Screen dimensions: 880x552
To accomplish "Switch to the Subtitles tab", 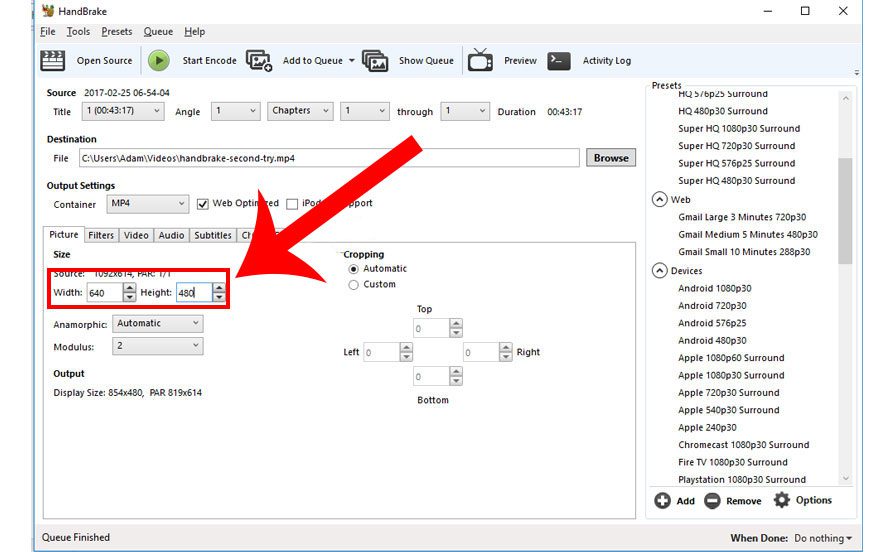I will tap(213, 235).
